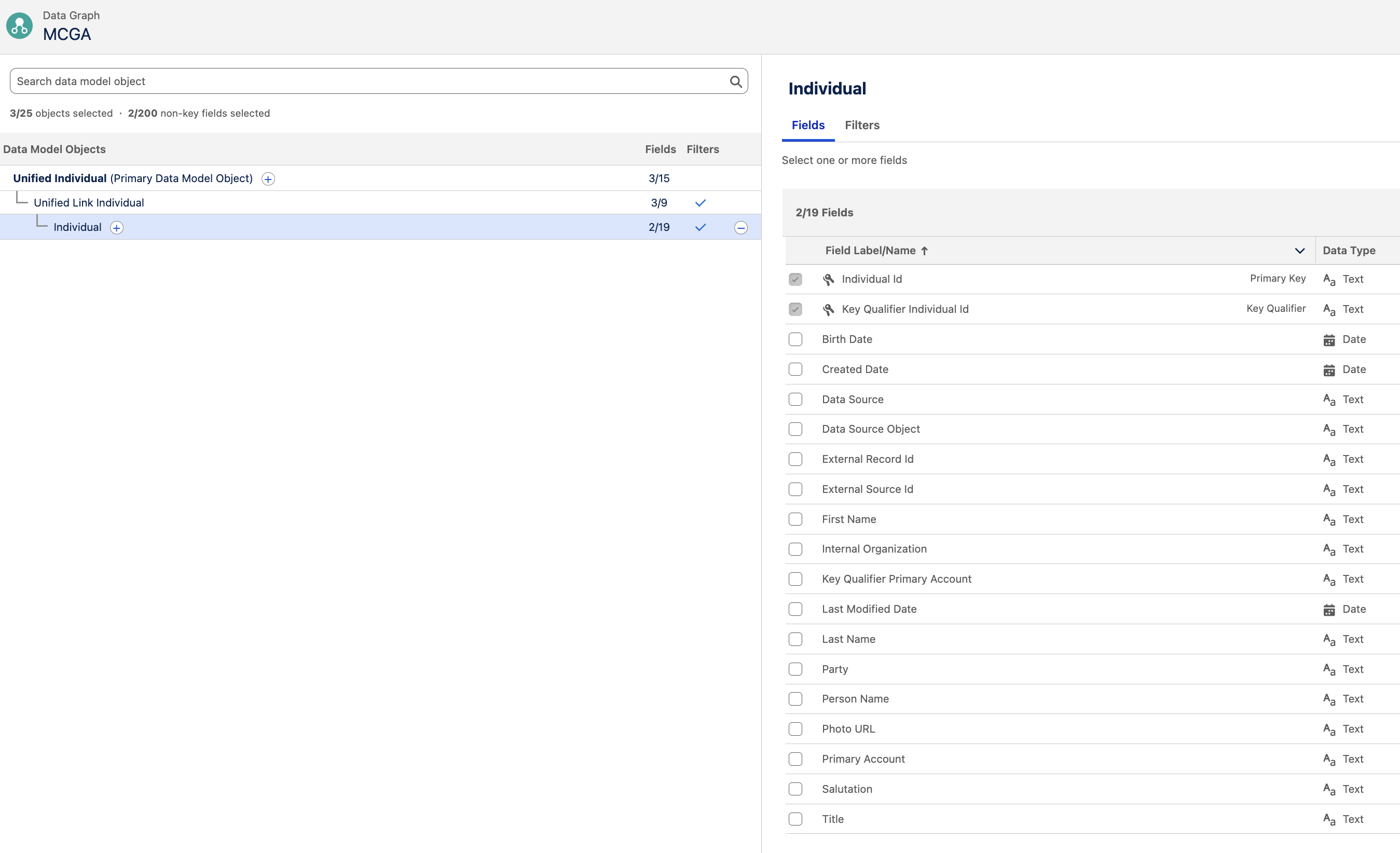Image resolution: width=1400 pixels, height=853 pixels.
Task: Click the key icon next to Key Qualifier Individual Id
Action: coord(828,309)
